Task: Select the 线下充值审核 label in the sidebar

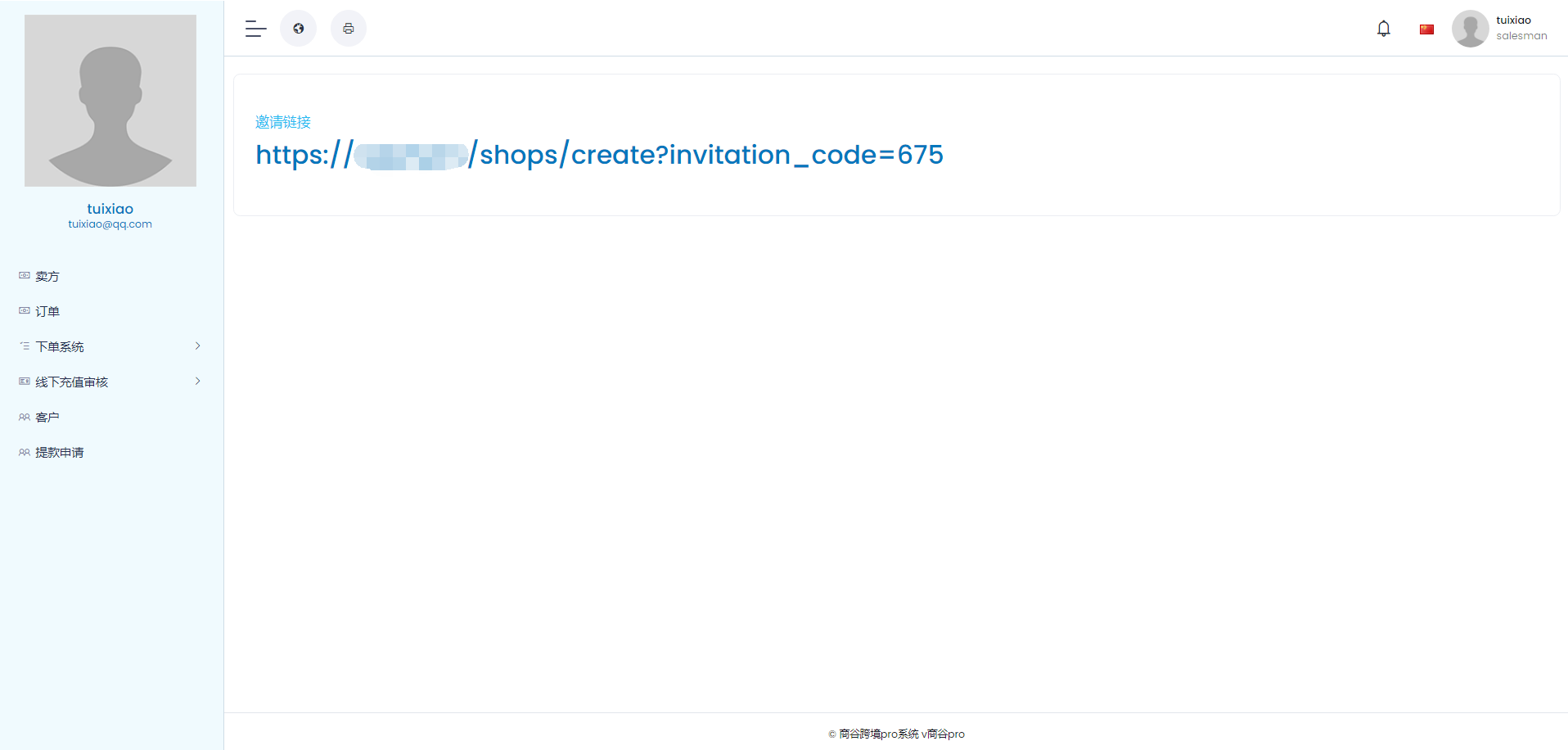Action: 72,382
